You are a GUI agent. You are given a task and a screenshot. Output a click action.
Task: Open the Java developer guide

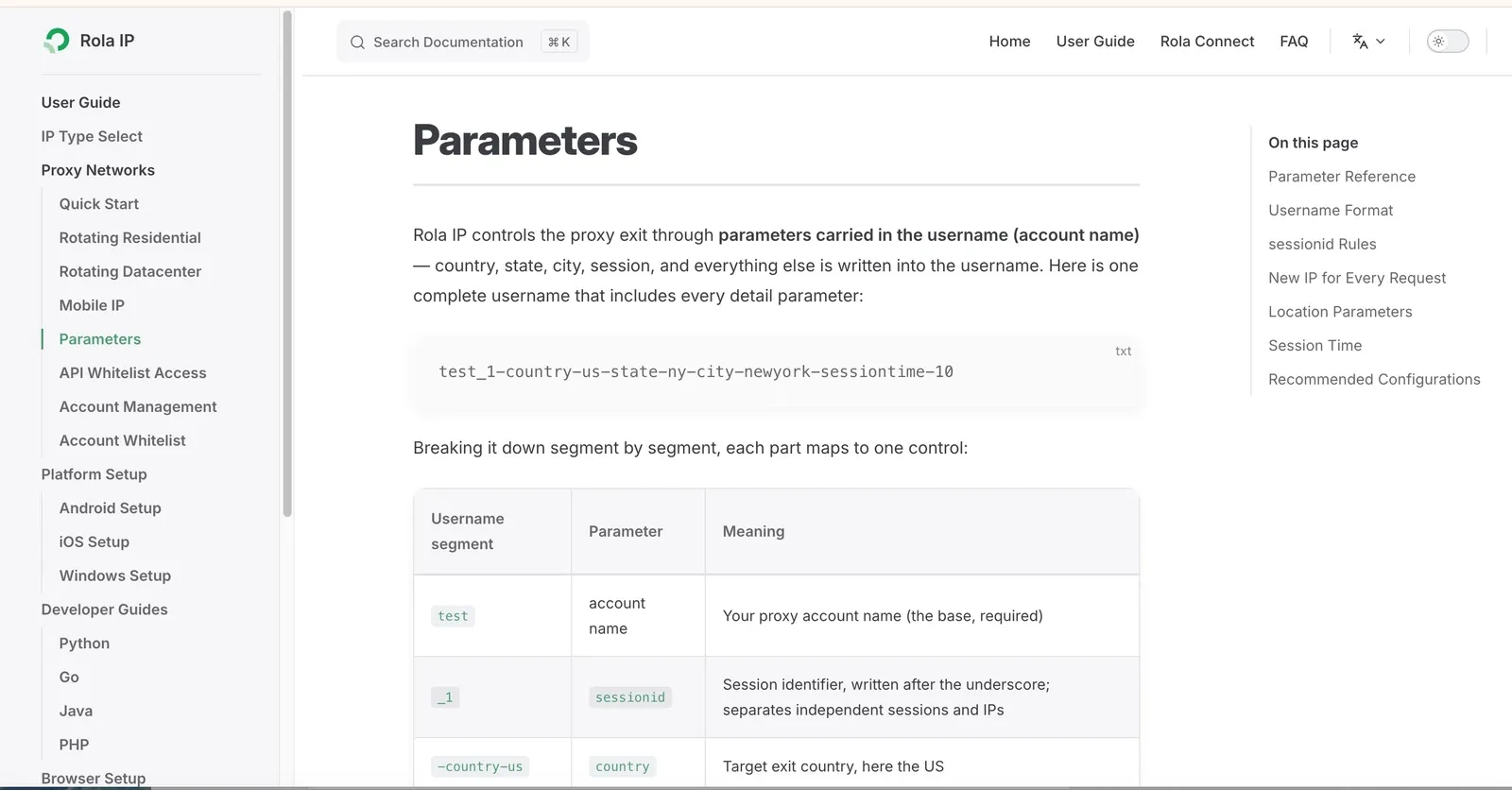coord(76,712)
